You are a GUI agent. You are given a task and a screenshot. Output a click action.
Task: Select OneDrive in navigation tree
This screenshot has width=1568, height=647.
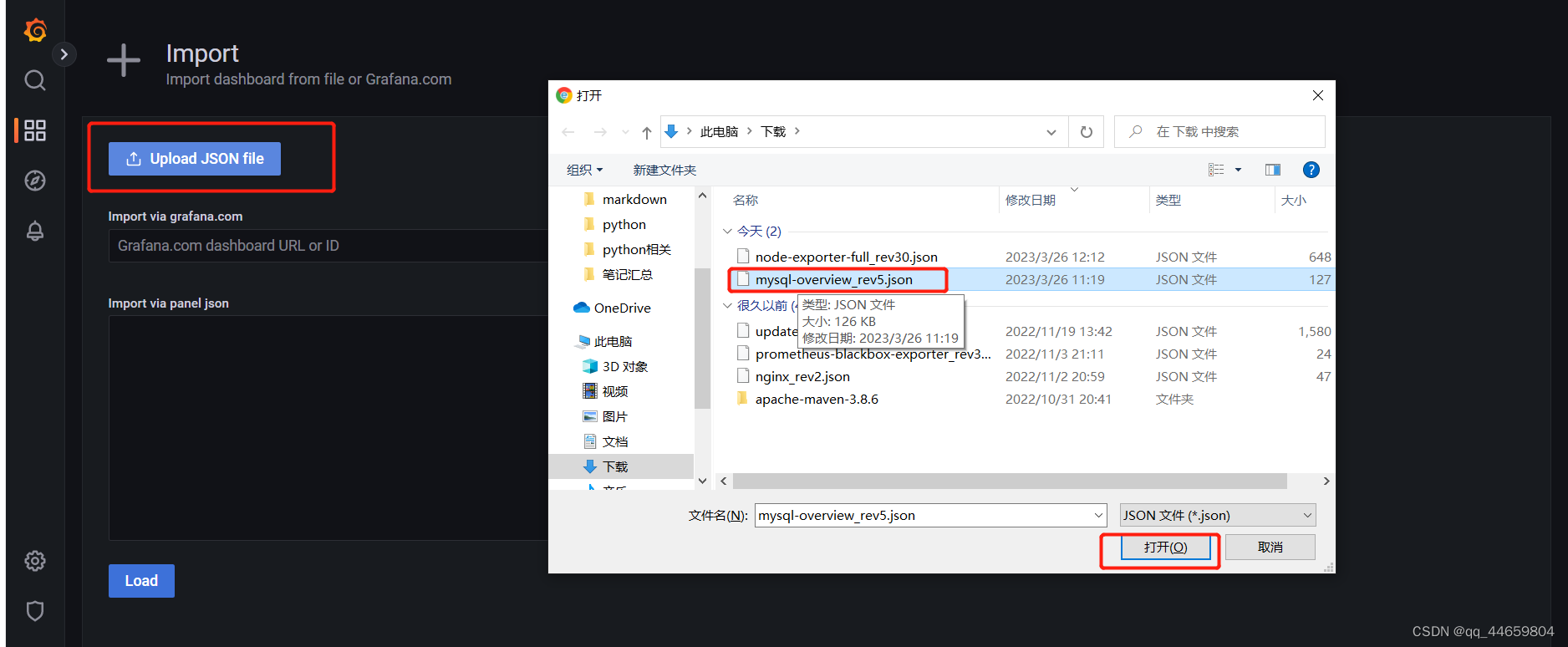(x=623, y=308)
